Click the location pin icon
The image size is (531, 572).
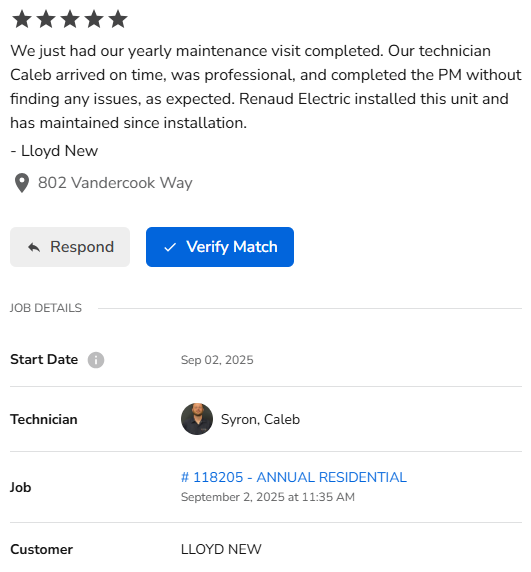[22, 183]
